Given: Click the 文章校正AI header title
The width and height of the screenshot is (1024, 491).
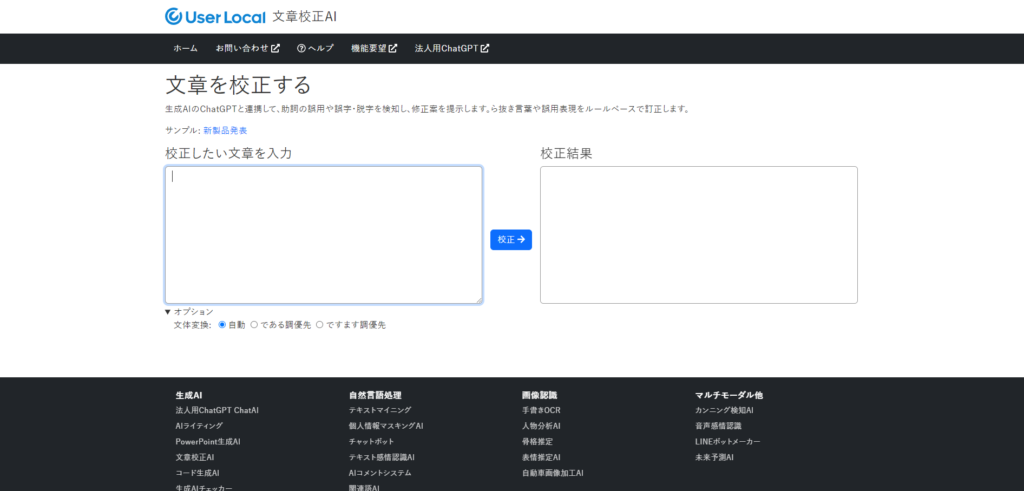Looking at the screenshot, I should pyautogui.click(x=305, y=16).
